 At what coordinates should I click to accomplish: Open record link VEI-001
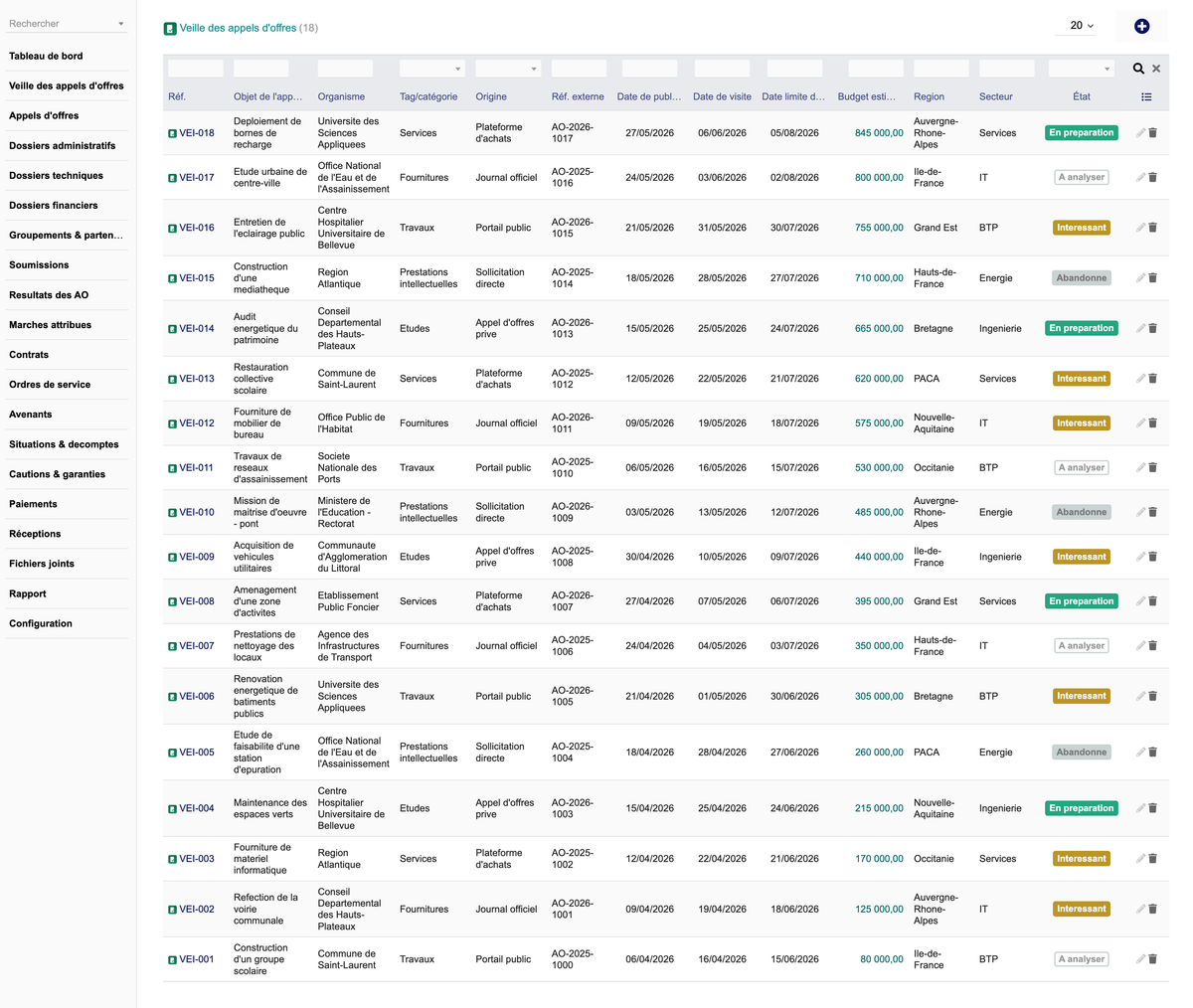click(x=197, y=959)
